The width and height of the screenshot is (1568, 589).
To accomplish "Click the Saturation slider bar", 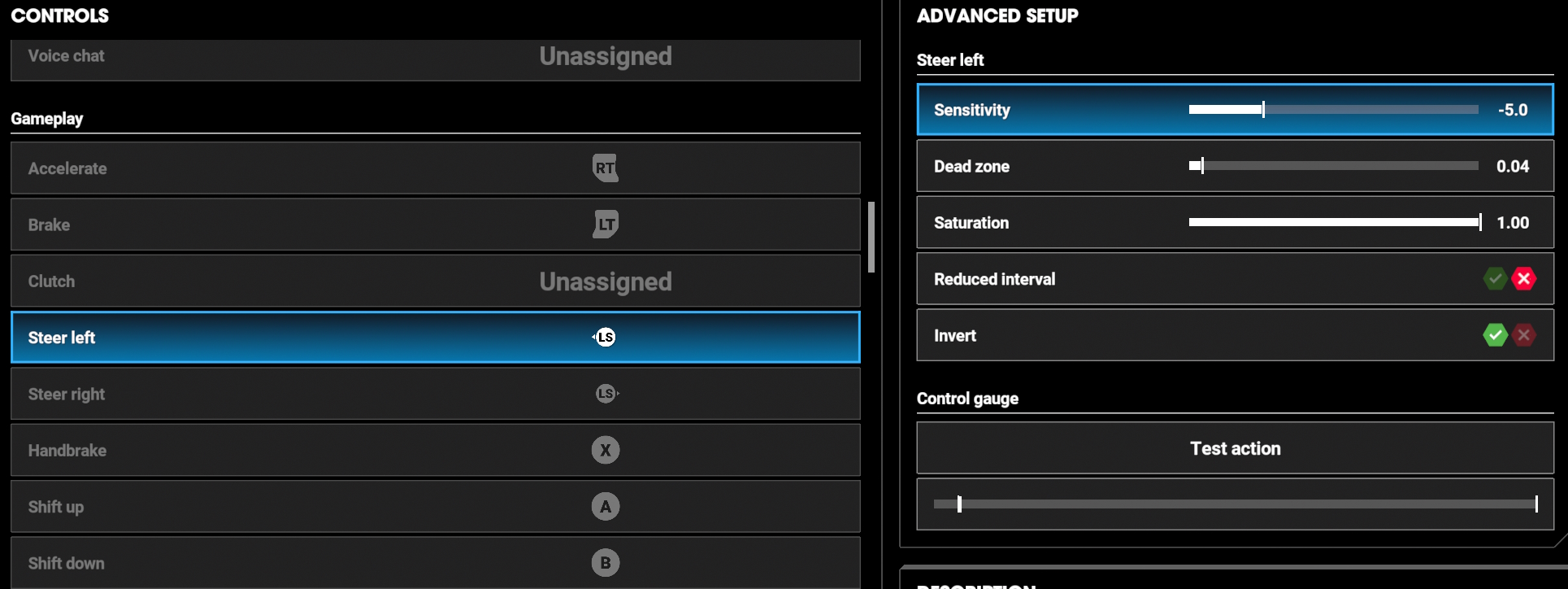I will [x=1335, y=222].
